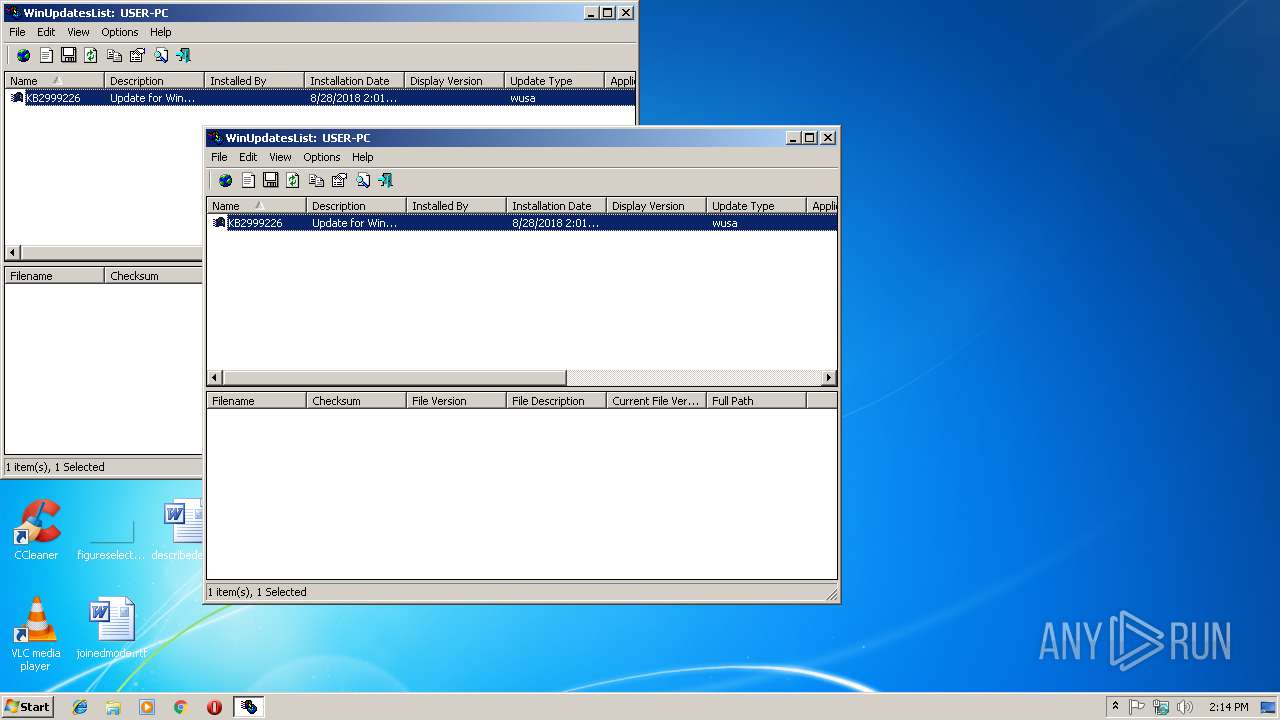Screen dimensions: 1280x720
Task: Click horizontal scrollbar left arrow in front window
Action: (214, 378)
